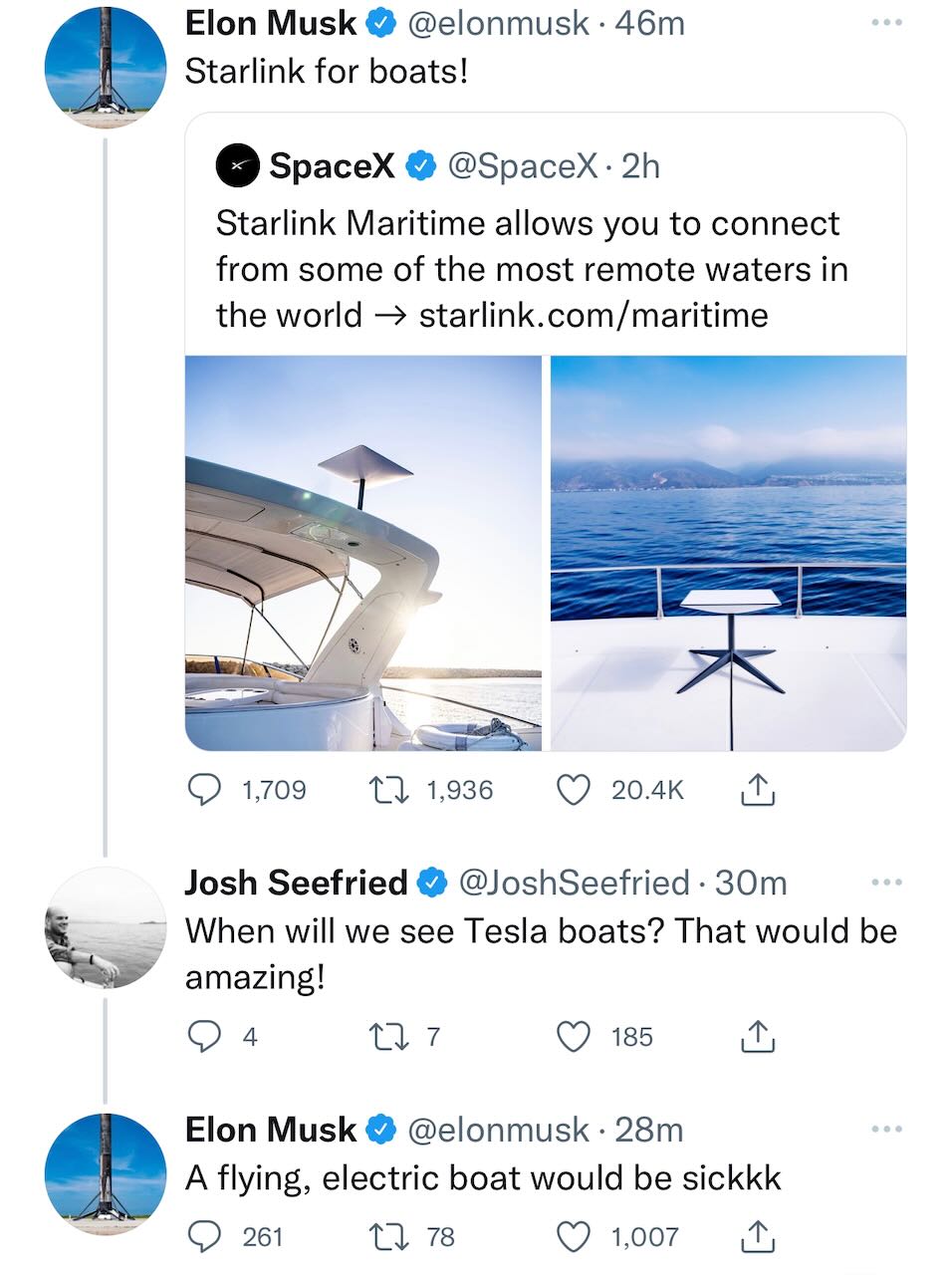Image resolution: width=952 pixels, height=1275 pixels.
Task: Reply to Josh Seefried's Tesla boats tweet
Action: (205, 1037)
